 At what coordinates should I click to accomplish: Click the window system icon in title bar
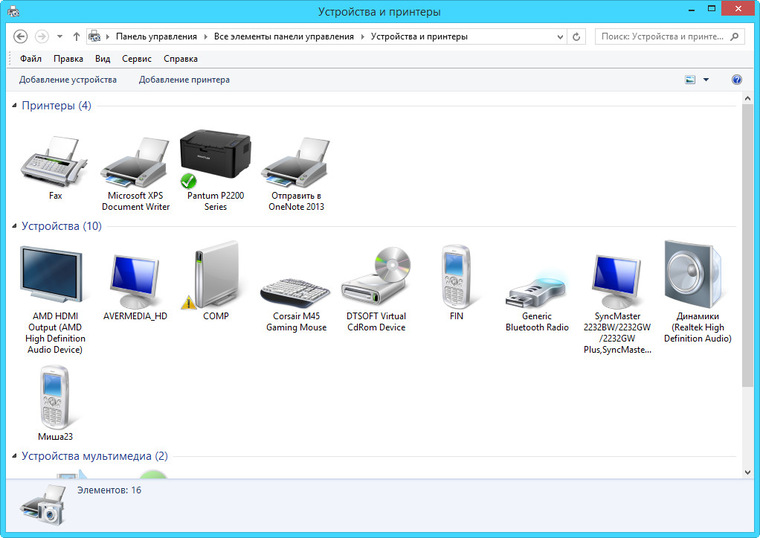click(14, 11)
